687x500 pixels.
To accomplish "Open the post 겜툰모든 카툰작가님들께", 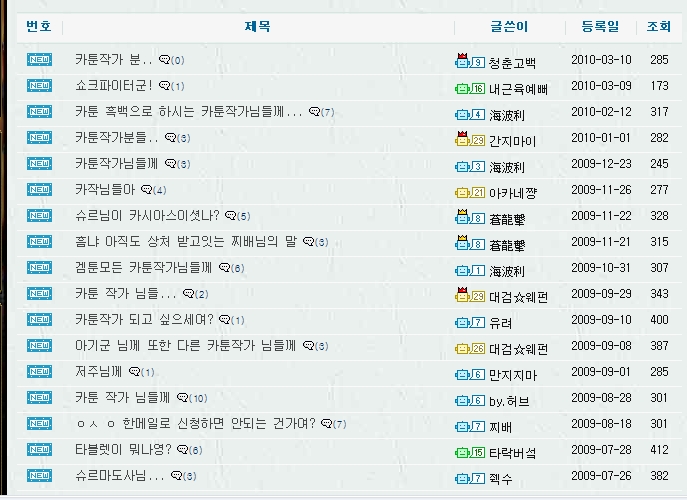I will pos(143,268).
